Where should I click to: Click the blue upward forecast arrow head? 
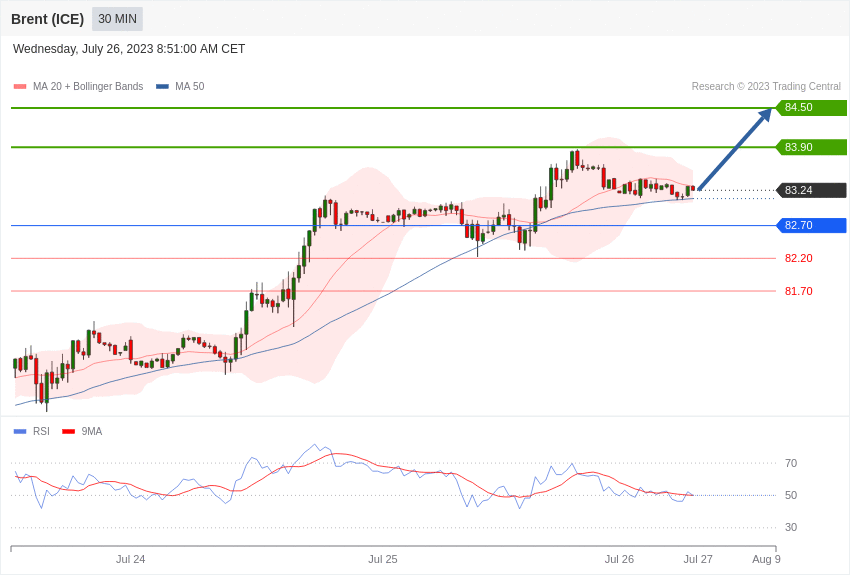coord(765,115)
